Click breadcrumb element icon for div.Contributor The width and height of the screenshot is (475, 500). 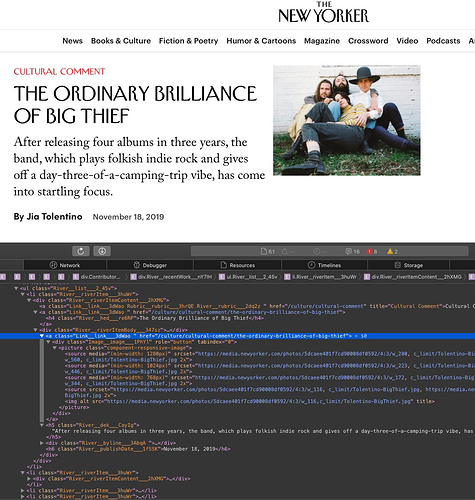click(76, 277)
